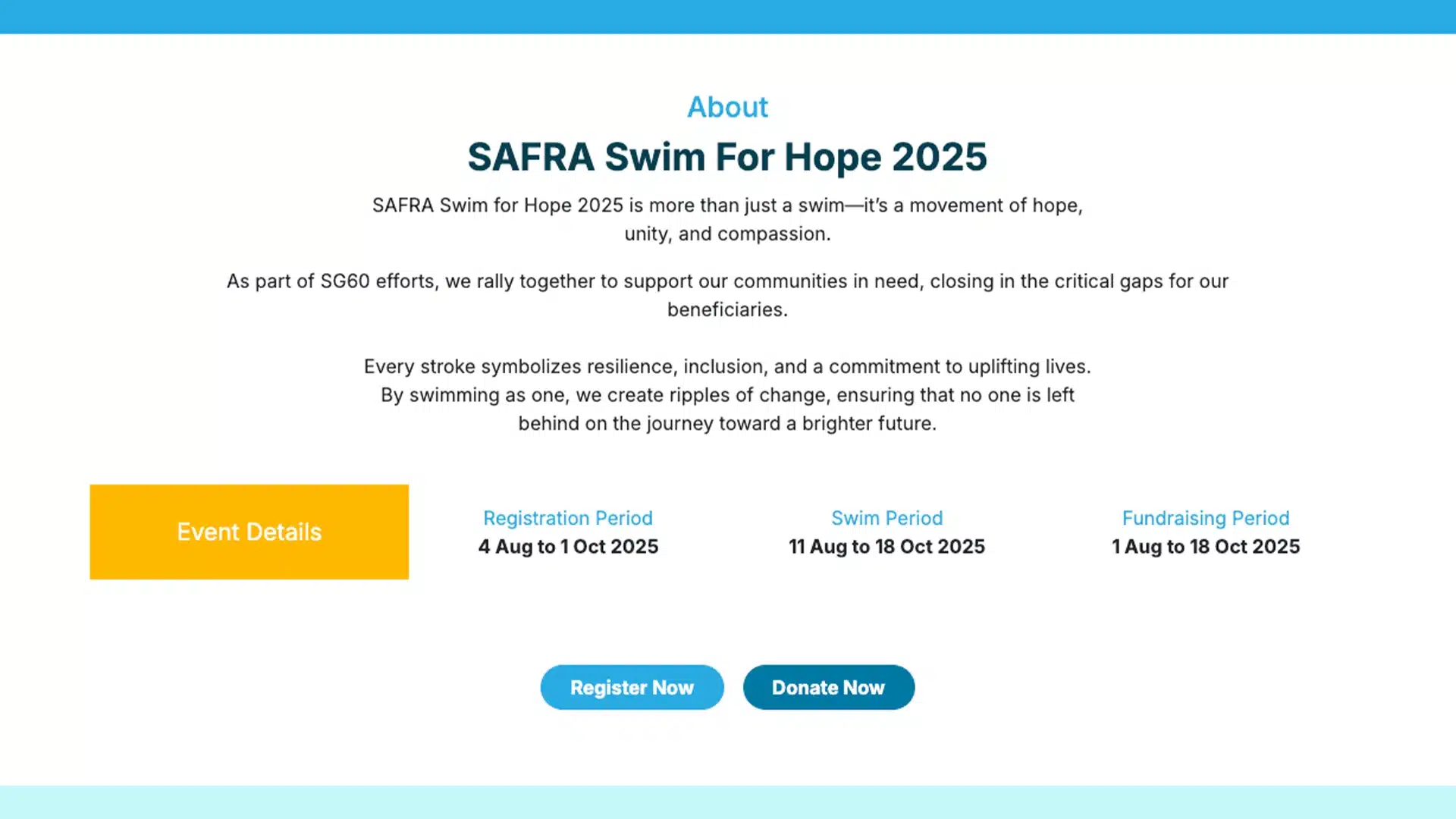Click the line 'behind on the journey toward a brighter future'

[727, 424]
